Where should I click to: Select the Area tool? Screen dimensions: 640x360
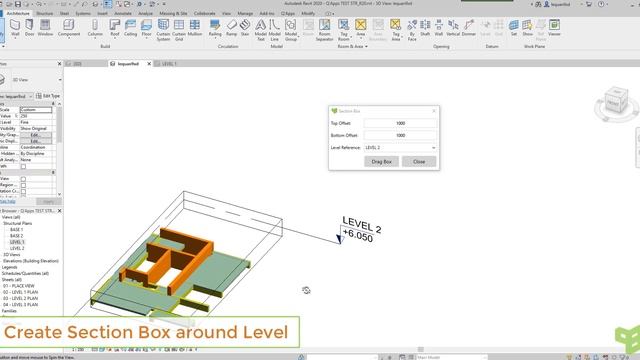[360, 28]
